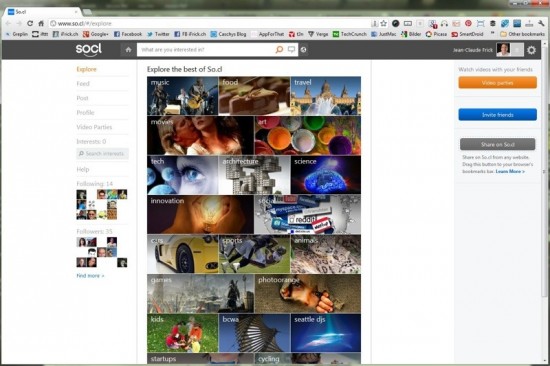Expand the hidden bookmarks chevron
The width and height of the screenshot is (550, 366).
click(x=492, y=34)
